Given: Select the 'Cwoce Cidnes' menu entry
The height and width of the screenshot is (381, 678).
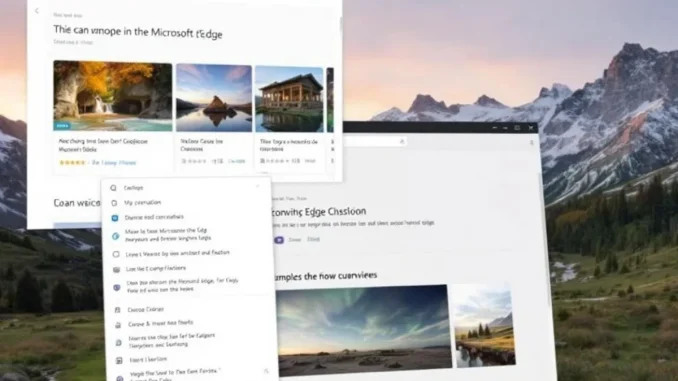Looking at the screenshot, I should pos(145,309).
